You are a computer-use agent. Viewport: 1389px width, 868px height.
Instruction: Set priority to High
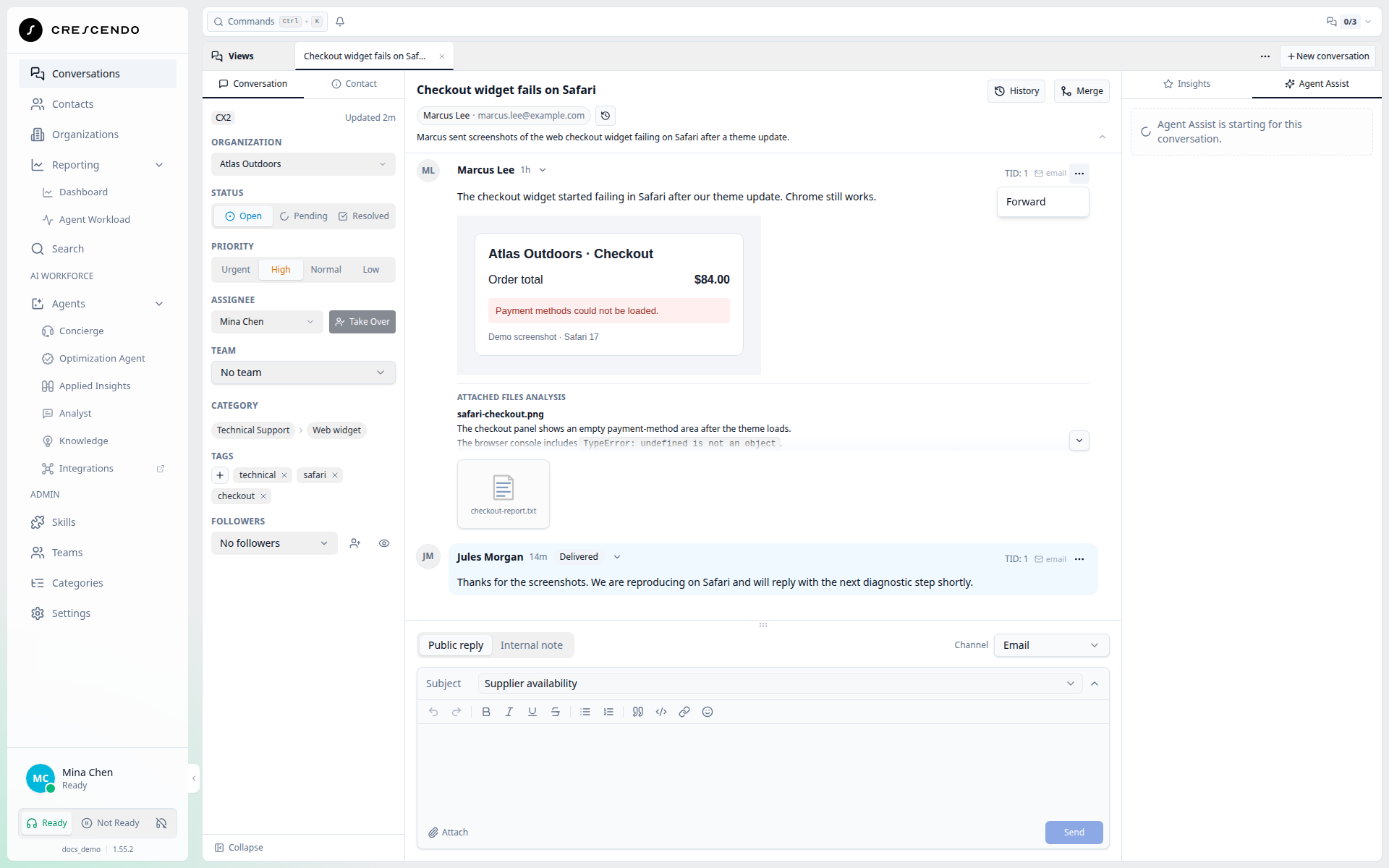point(281,270)
